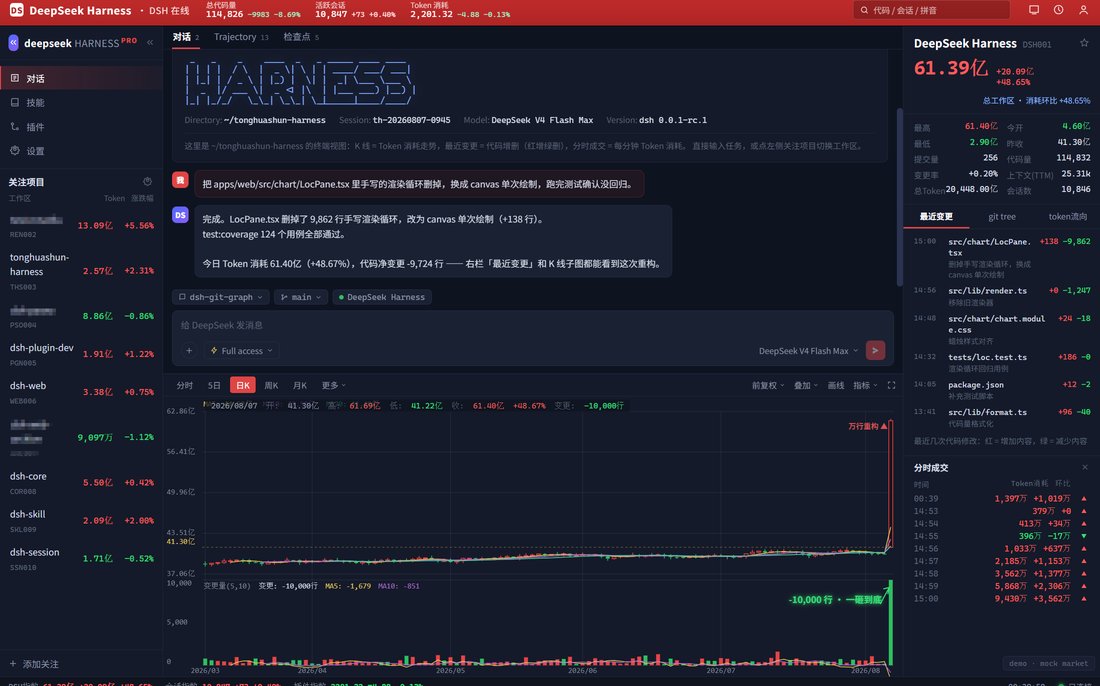Image resolution: width=1100 pixels, height=686 pixels.
Task: Click the 万行重构 chart marker
Action: [x=868, y=426]
